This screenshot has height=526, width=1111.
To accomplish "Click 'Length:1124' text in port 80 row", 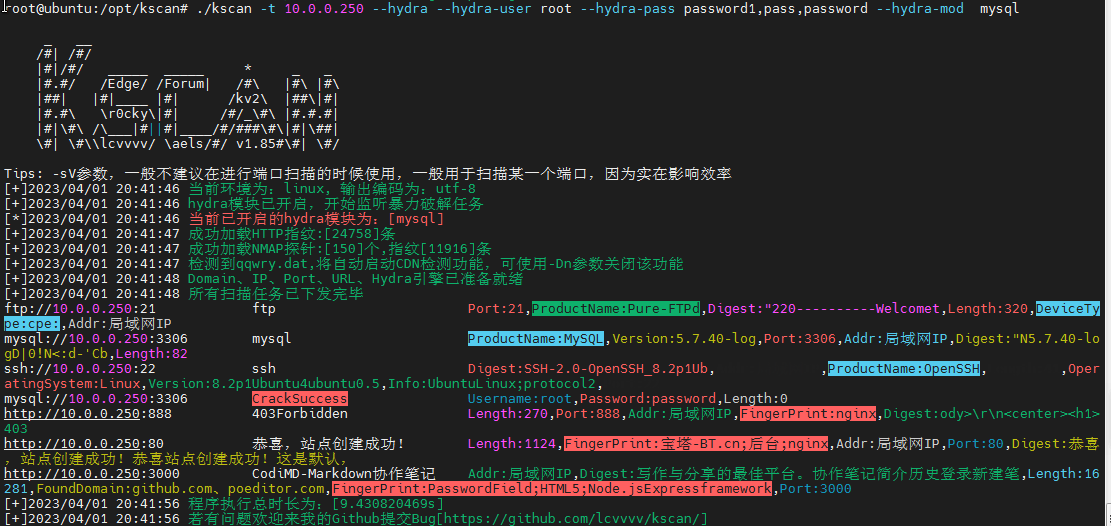I will pyautogui.click(x=510, y=444).
